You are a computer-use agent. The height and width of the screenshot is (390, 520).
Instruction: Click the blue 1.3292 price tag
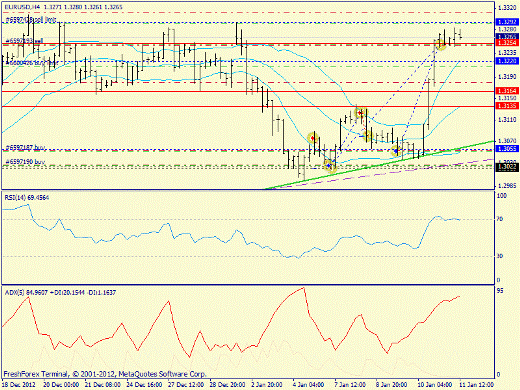(507, 22)
